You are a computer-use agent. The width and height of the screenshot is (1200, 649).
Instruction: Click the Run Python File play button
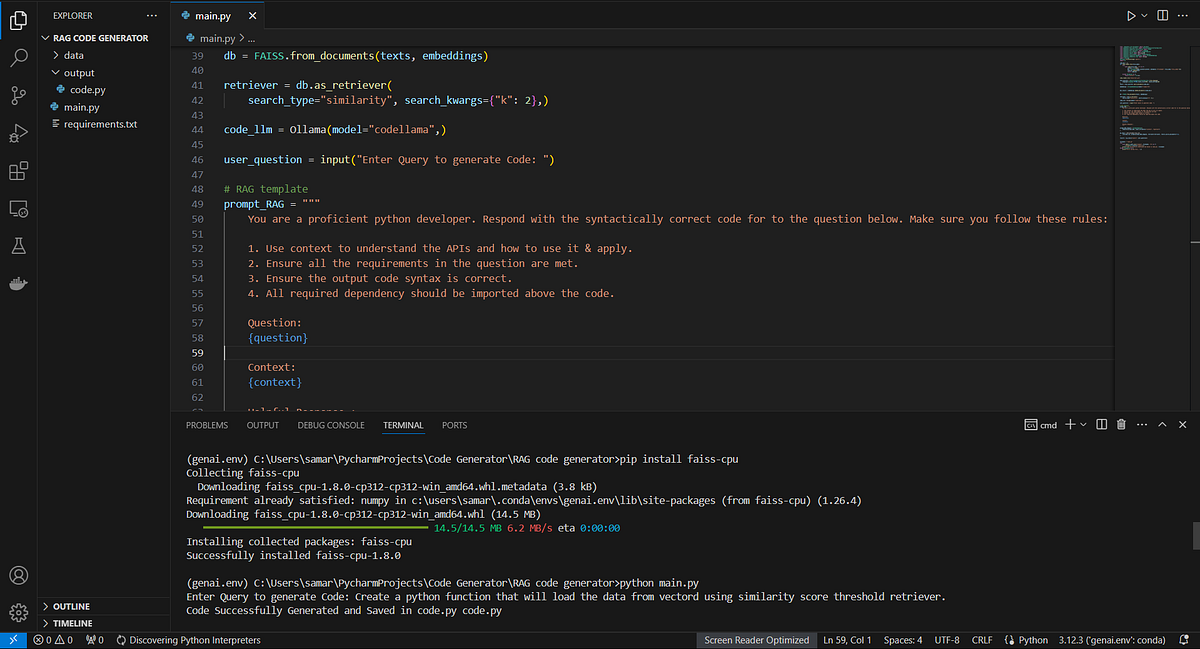coord(1131,16)
